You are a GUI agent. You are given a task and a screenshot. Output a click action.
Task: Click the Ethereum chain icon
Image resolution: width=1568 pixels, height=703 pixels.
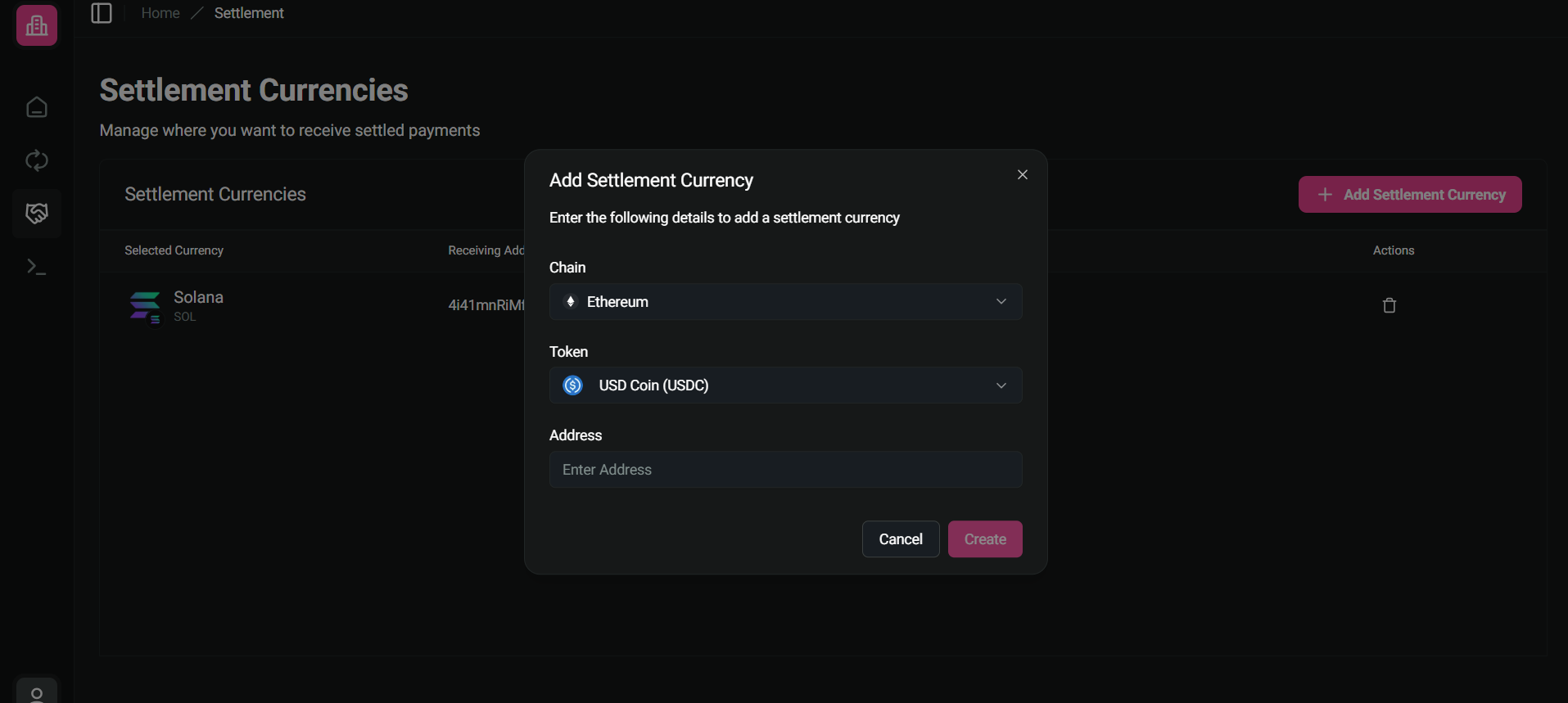(571, 302)
